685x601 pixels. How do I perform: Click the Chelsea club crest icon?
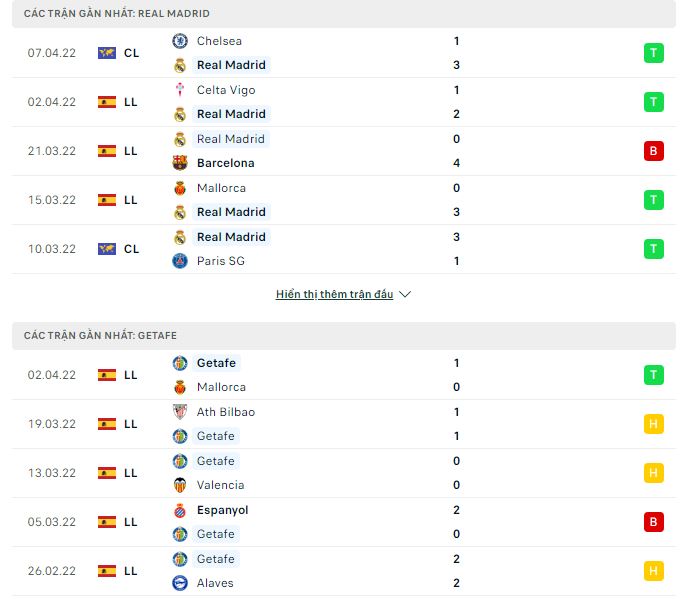click(180, 41)
